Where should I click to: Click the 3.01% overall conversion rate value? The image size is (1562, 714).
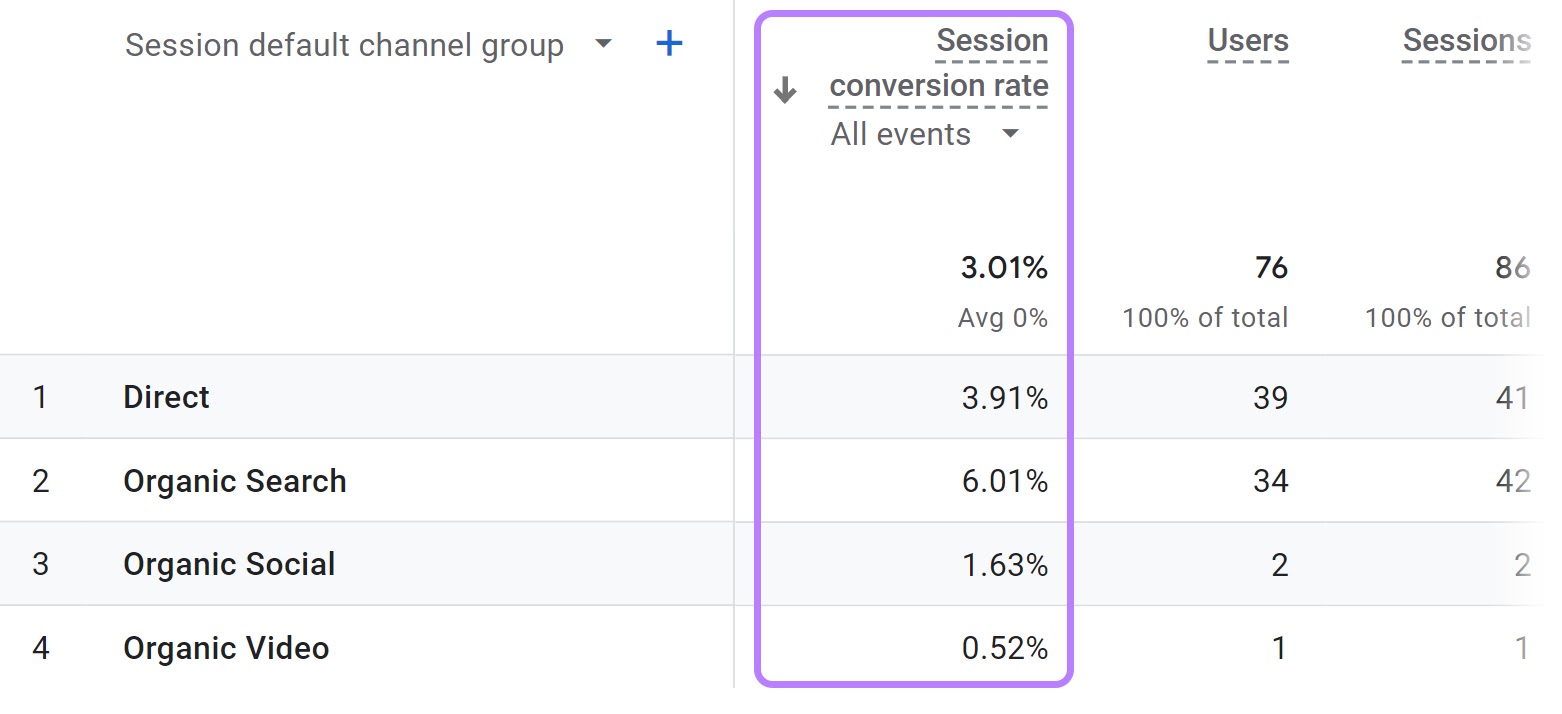1005,267
